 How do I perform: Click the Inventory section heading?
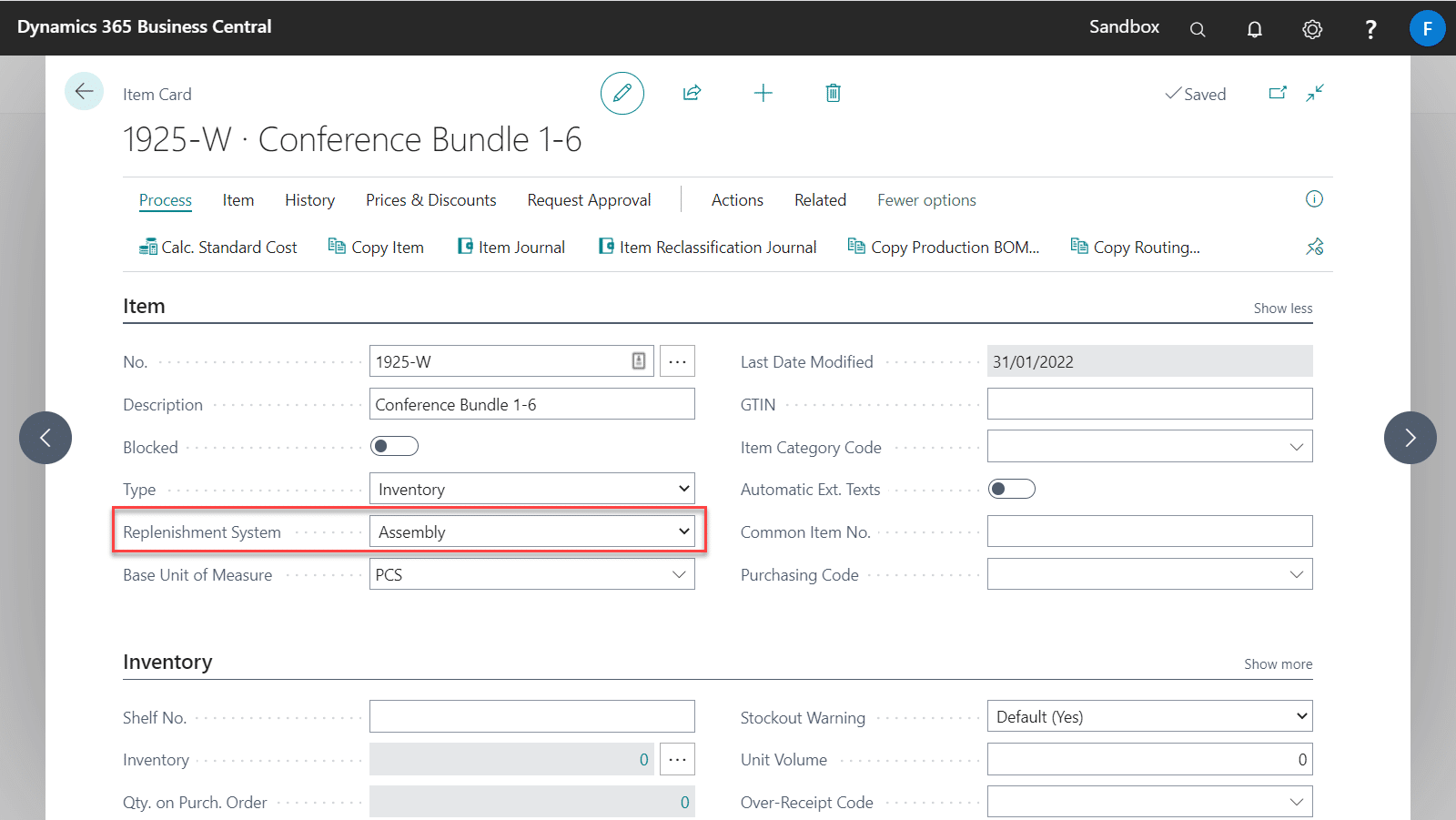pyautogui.click(x=167, y=662)
